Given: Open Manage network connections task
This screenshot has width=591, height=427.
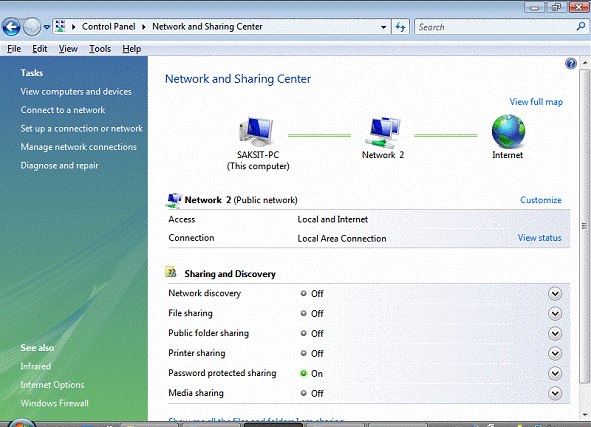Looking at the screenshot, I should (78, 147).
